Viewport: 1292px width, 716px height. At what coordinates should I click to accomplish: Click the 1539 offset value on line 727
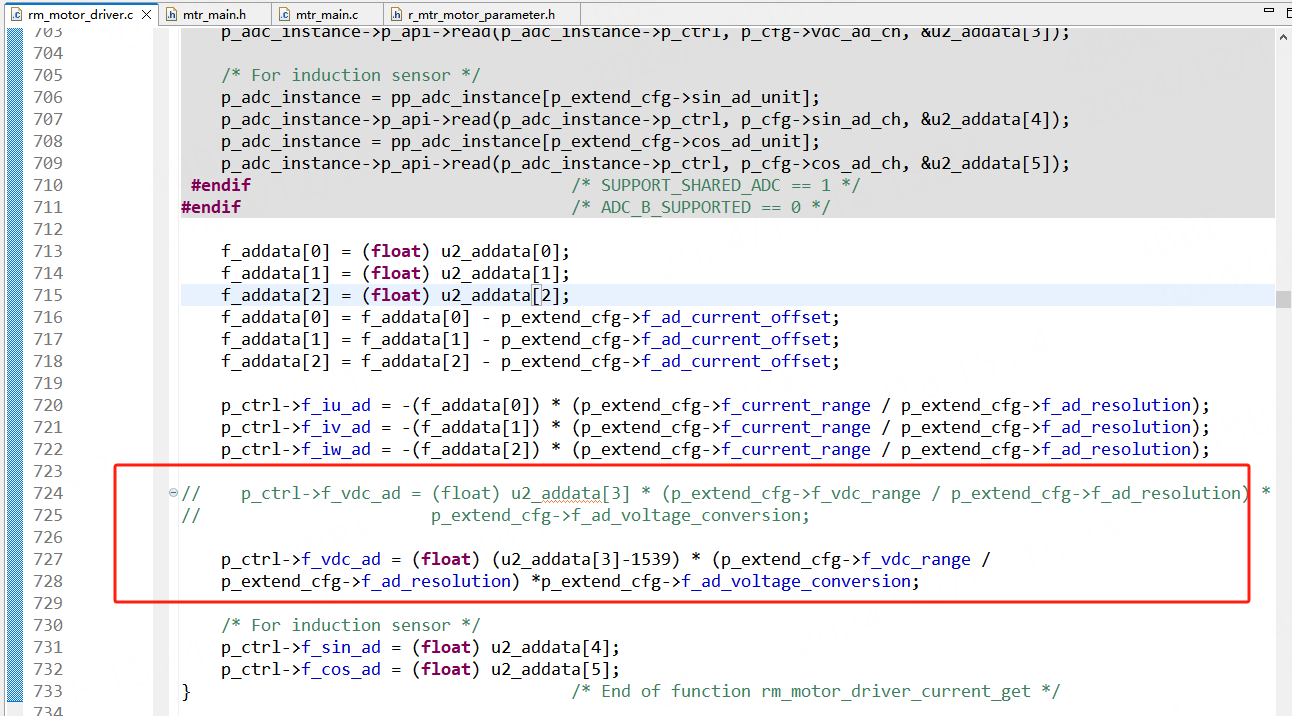tap(660, 559)
